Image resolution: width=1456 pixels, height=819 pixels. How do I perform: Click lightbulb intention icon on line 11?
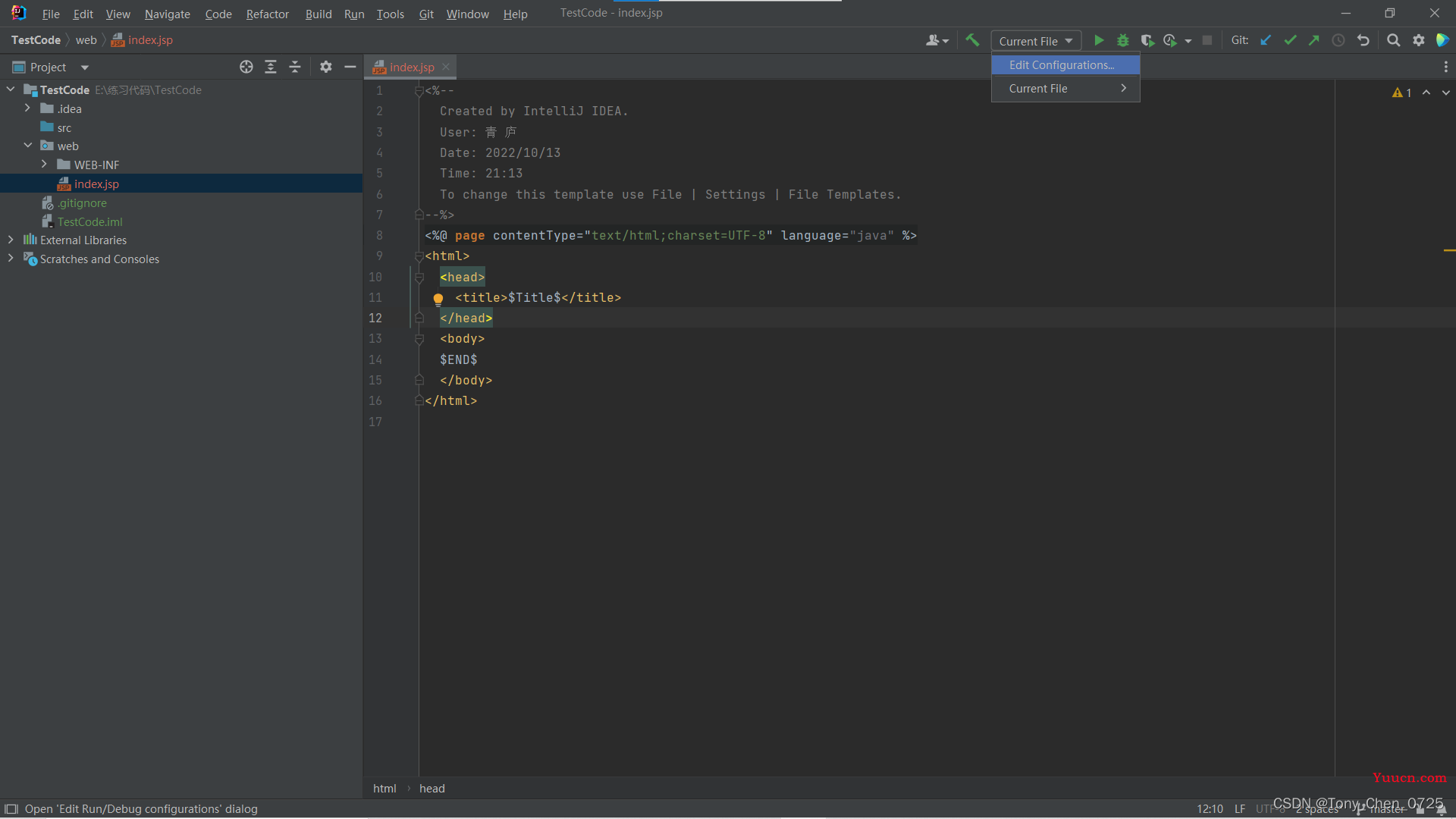point(438,298)
